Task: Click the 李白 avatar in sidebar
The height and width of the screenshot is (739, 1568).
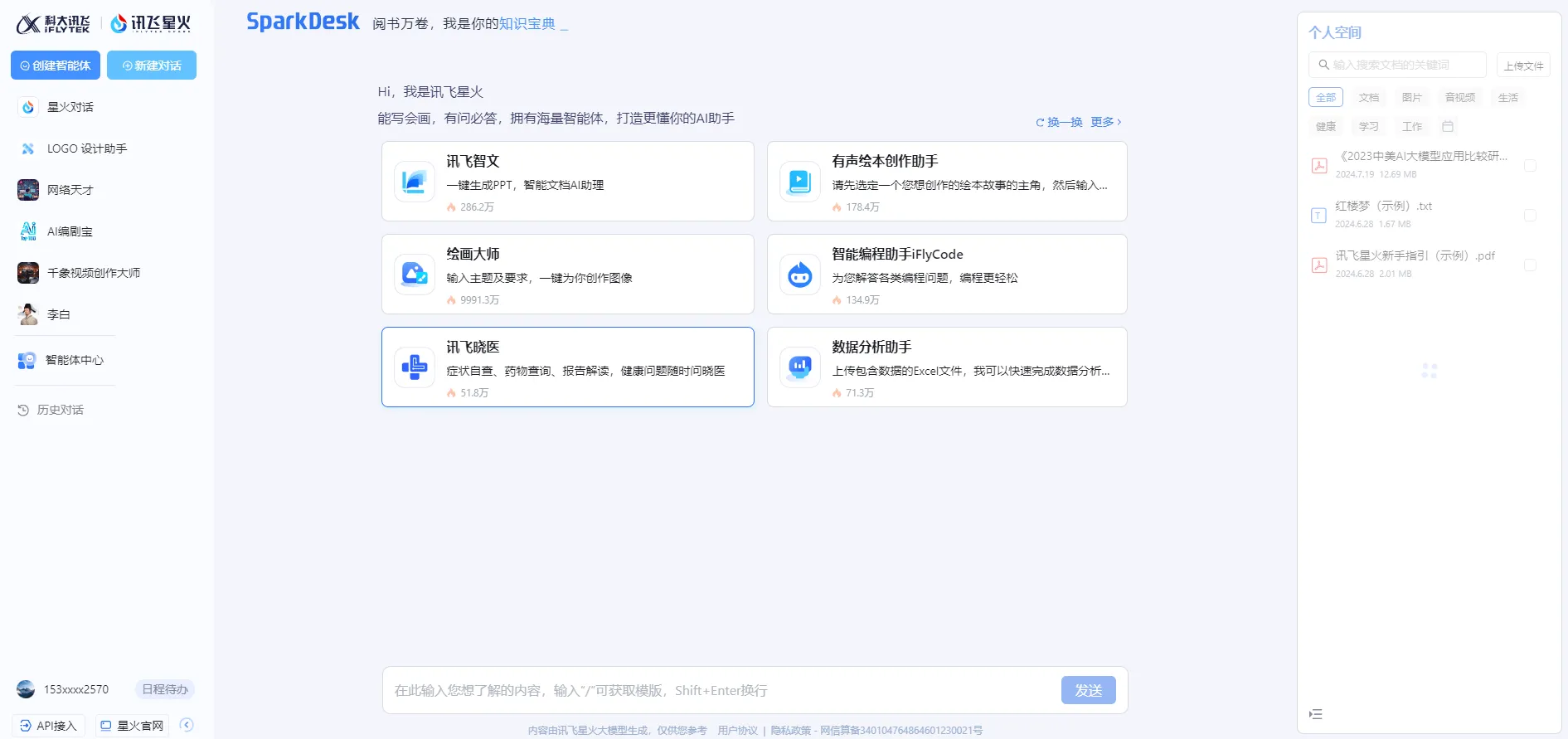Action: [x=28, y=314]
